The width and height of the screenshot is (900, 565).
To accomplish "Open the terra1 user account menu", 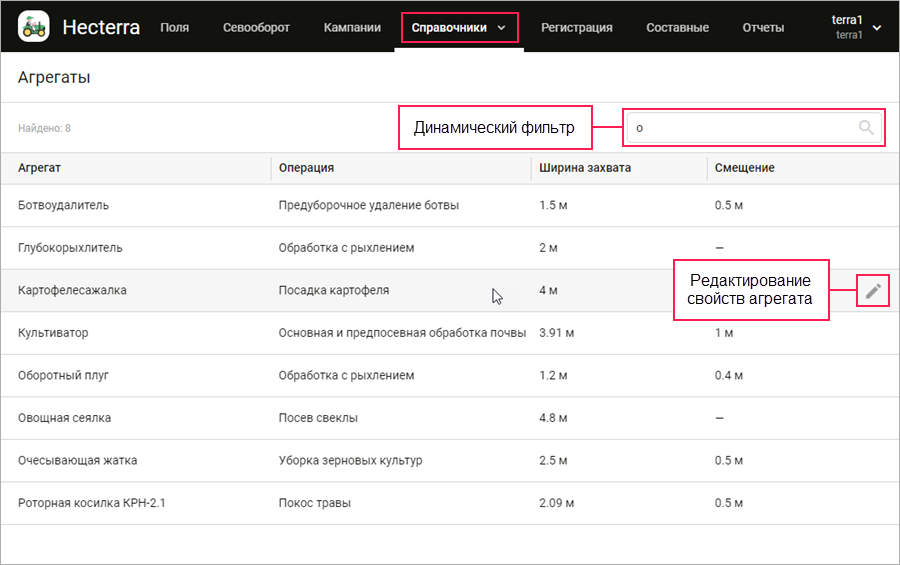I will [855, 27].
